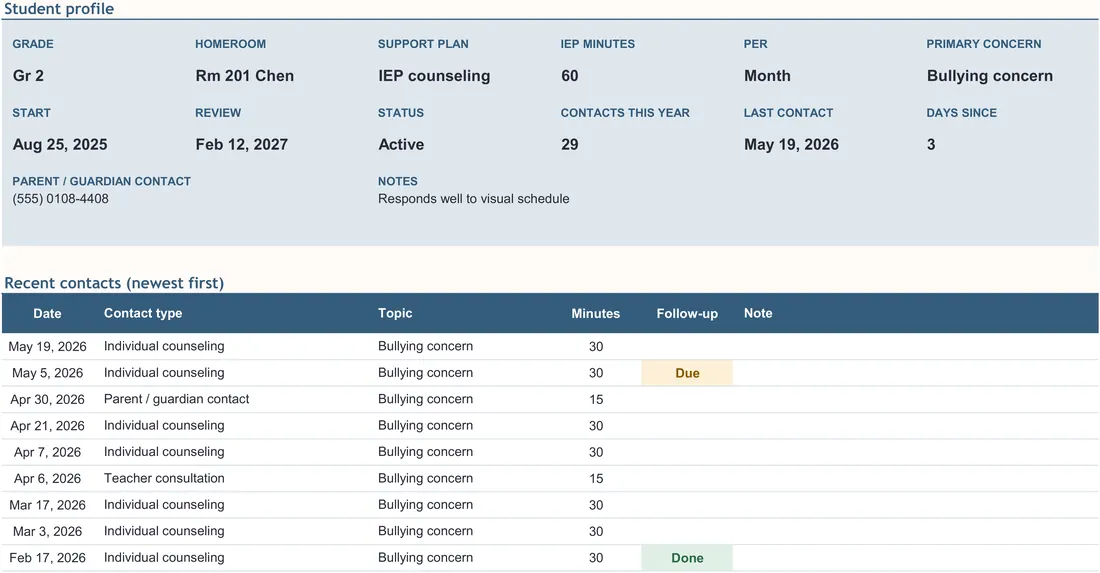Viewport: 1100px width, 573px height.
Task: Select minutes 30 in May 5 row
Action: tap(596, 373)
